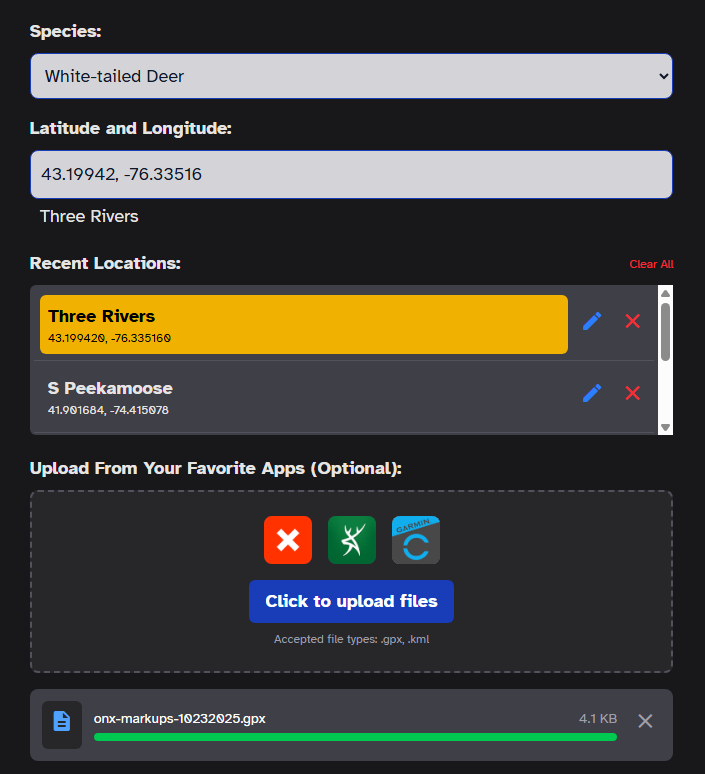Click to upload files button
This screenshot has width=705, height=774.
pos(351,602)
